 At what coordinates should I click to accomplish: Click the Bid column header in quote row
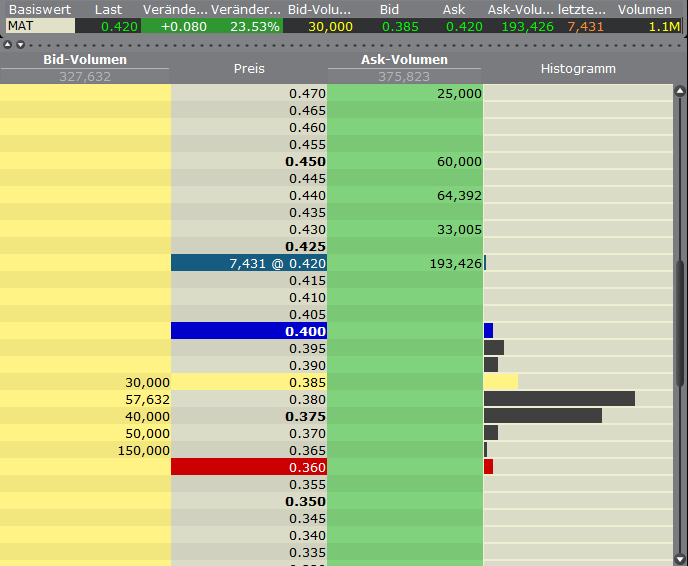389,9
